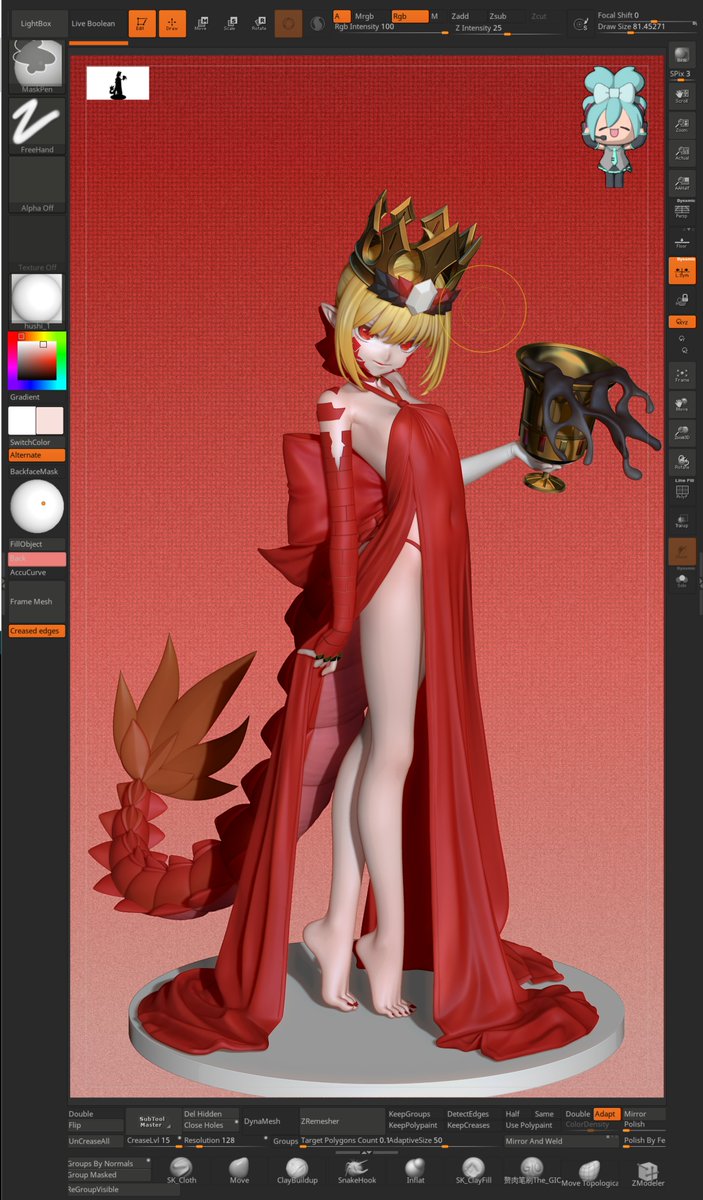Adjust Rgb Intensity slider

(x=390, y=28)
